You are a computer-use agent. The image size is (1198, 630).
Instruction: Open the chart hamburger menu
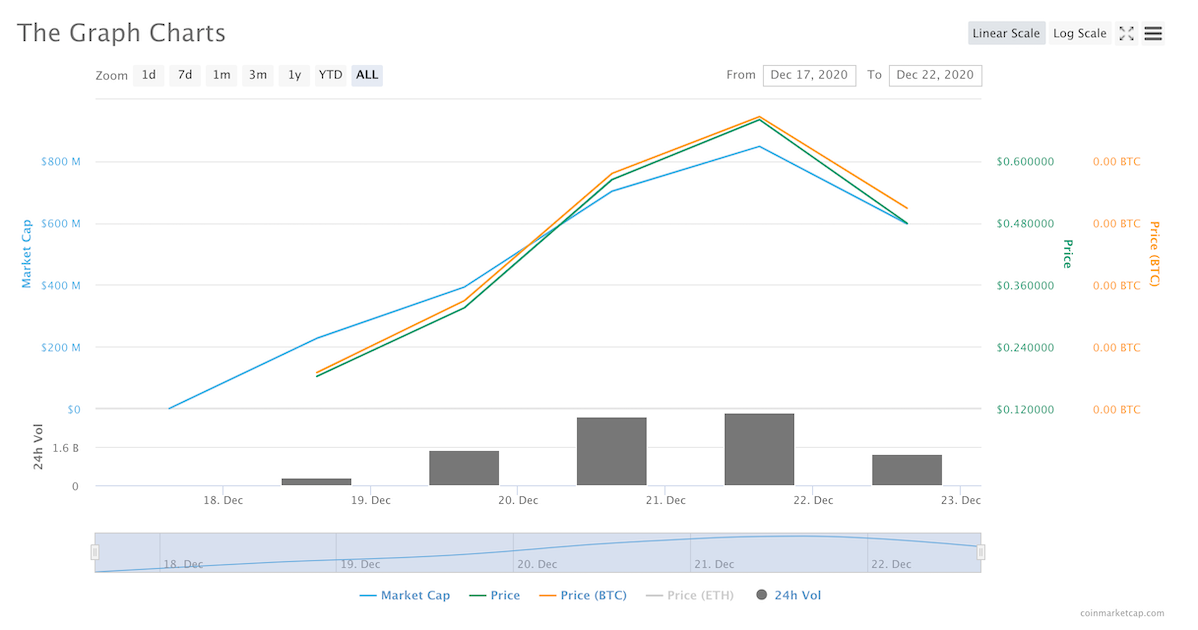pos(1153,33)
